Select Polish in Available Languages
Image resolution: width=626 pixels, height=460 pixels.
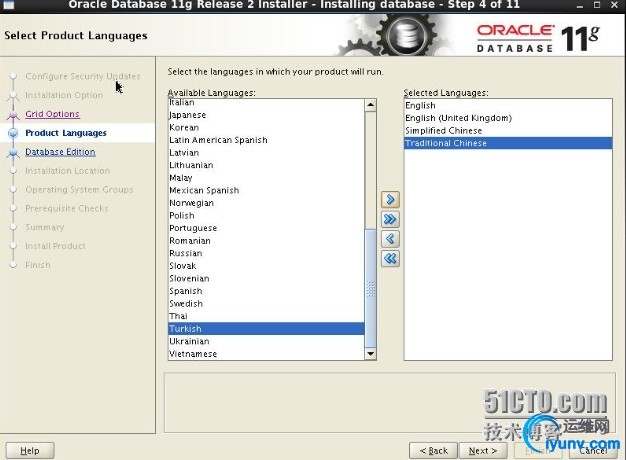point(266,215)
